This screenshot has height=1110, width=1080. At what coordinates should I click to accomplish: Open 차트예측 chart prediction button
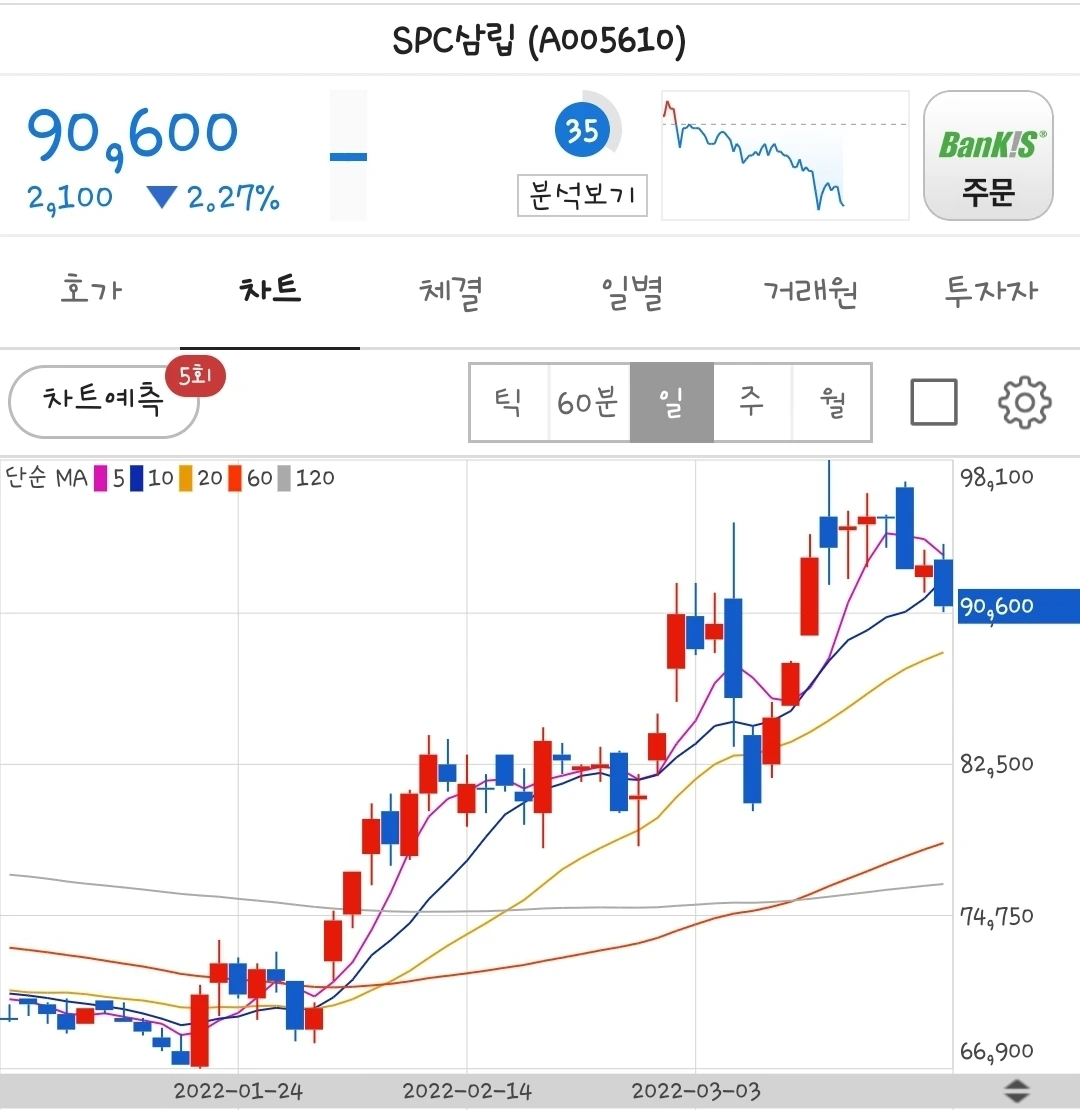click(103, 401)
